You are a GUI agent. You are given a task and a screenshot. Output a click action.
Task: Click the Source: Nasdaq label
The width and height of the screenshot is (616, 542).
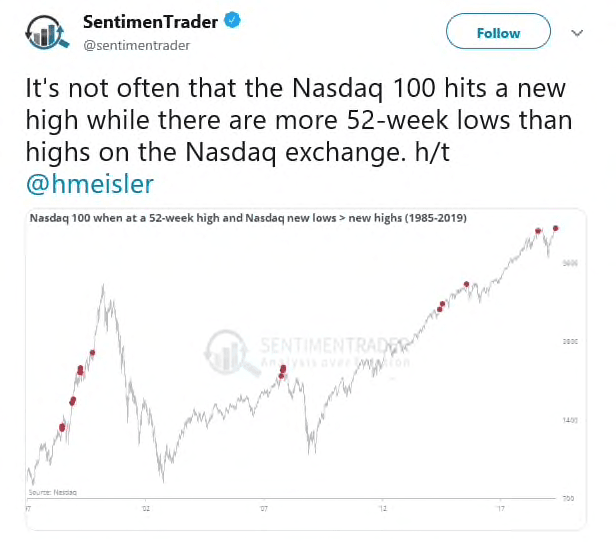coord(53,492)
